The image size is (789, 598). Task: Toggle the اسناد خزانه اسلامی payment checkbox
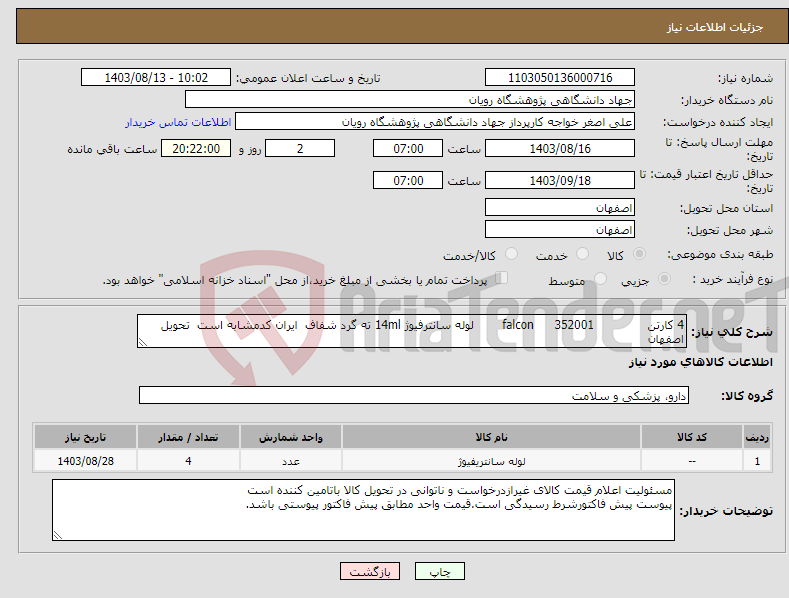501,278
